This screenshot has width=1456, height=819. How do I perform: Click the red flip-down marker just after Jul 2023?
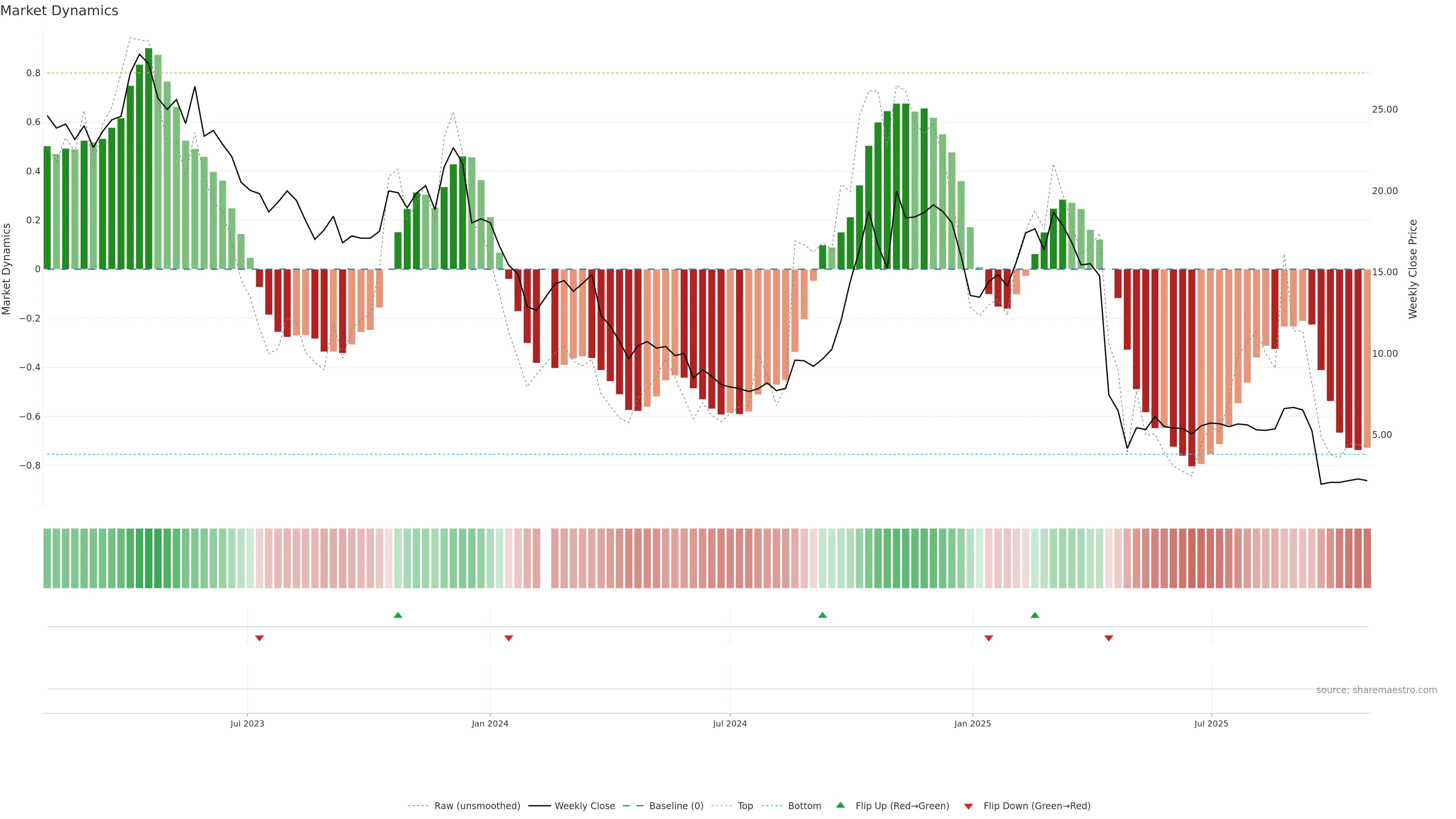[259, 638]
